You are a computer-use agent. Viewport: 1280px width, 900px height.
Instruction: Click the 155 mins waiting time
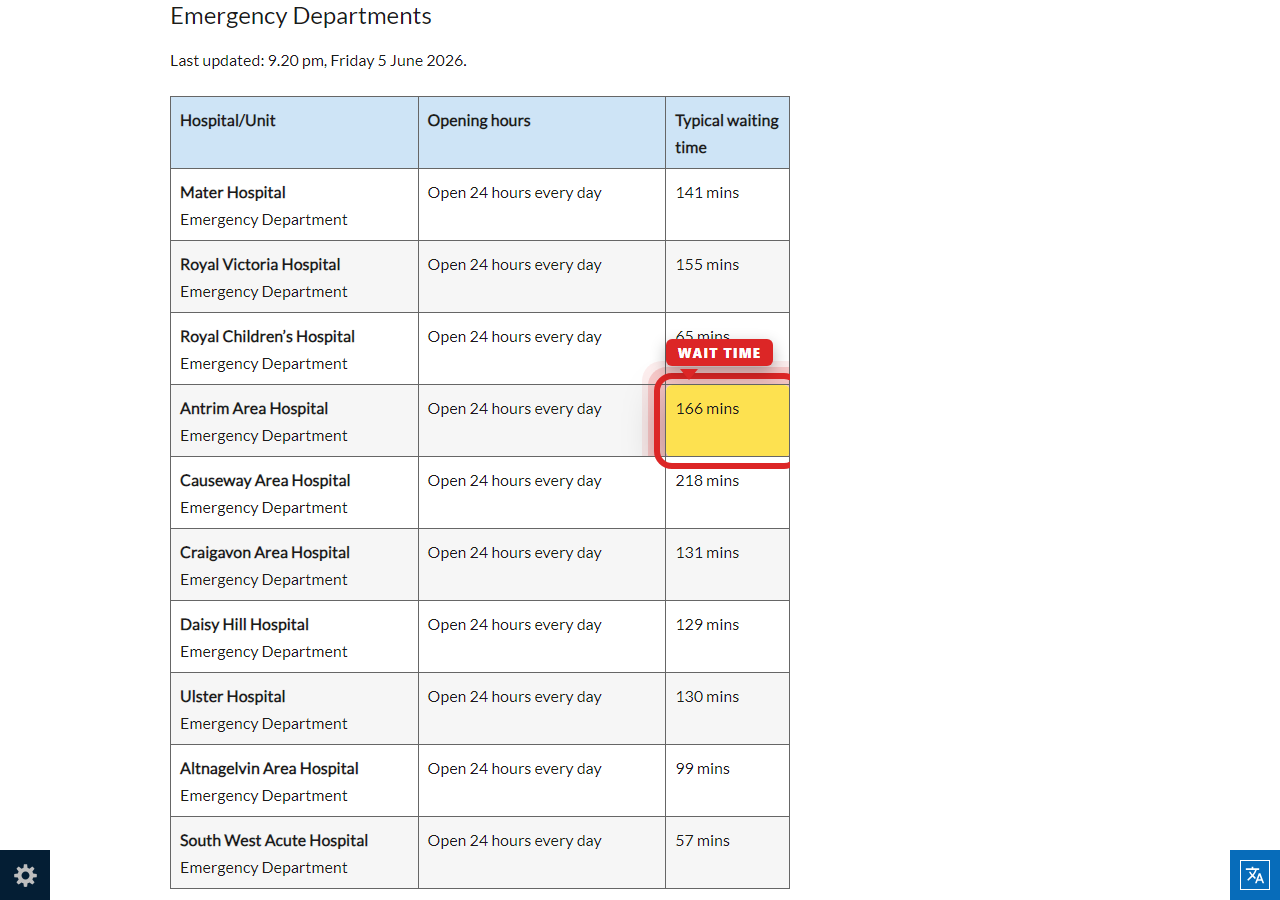point(707,264)
